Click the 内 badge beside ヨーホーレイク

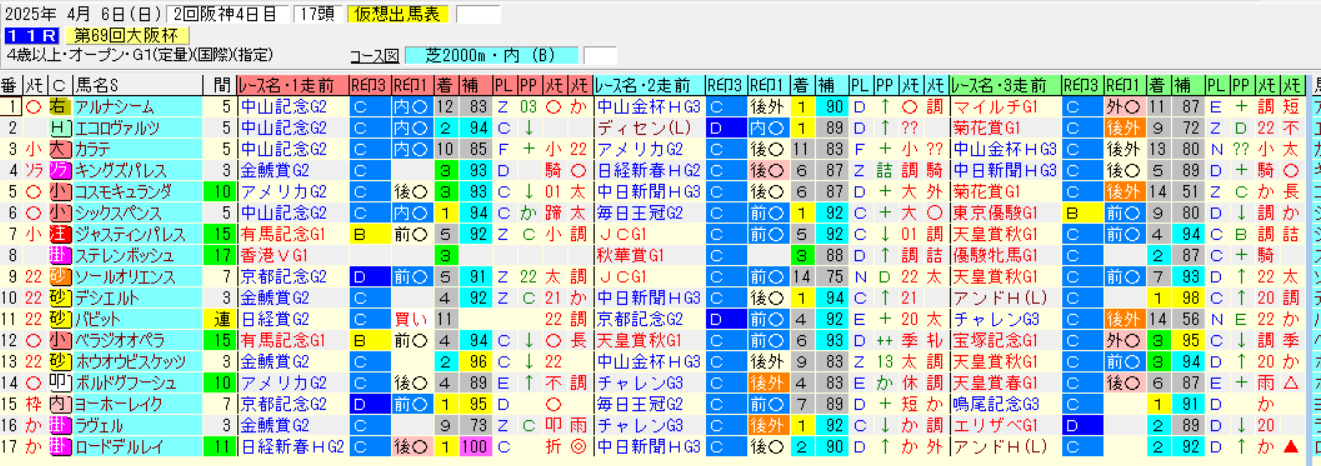click(x=59, y=404)
